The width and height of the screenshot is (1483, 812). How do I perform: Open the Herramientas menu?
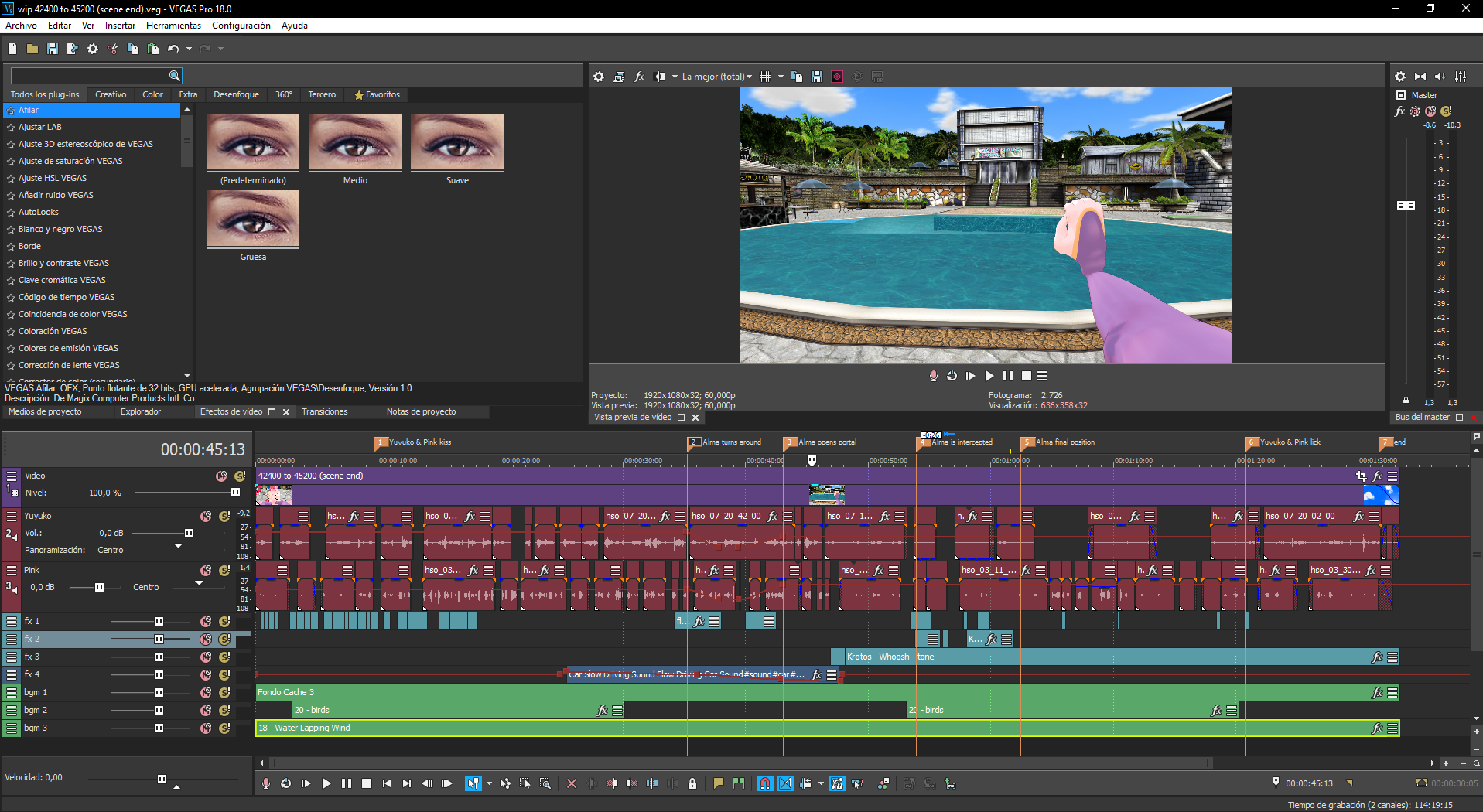point(173,26)
